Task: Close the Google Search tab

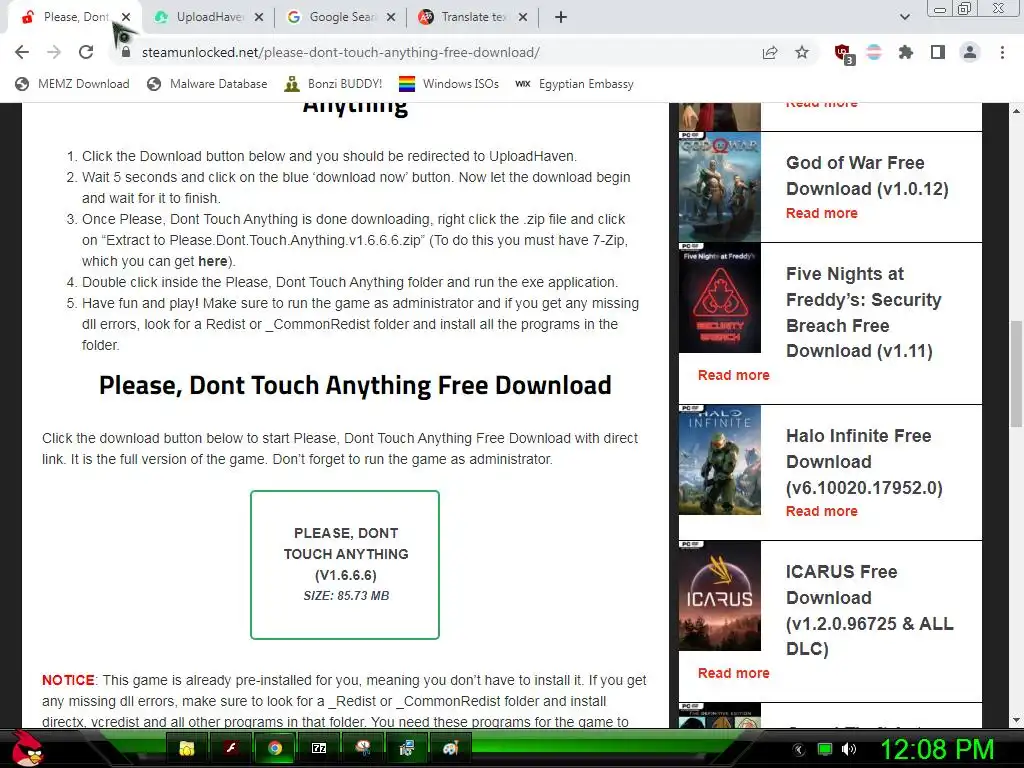Action: point(391,18)
